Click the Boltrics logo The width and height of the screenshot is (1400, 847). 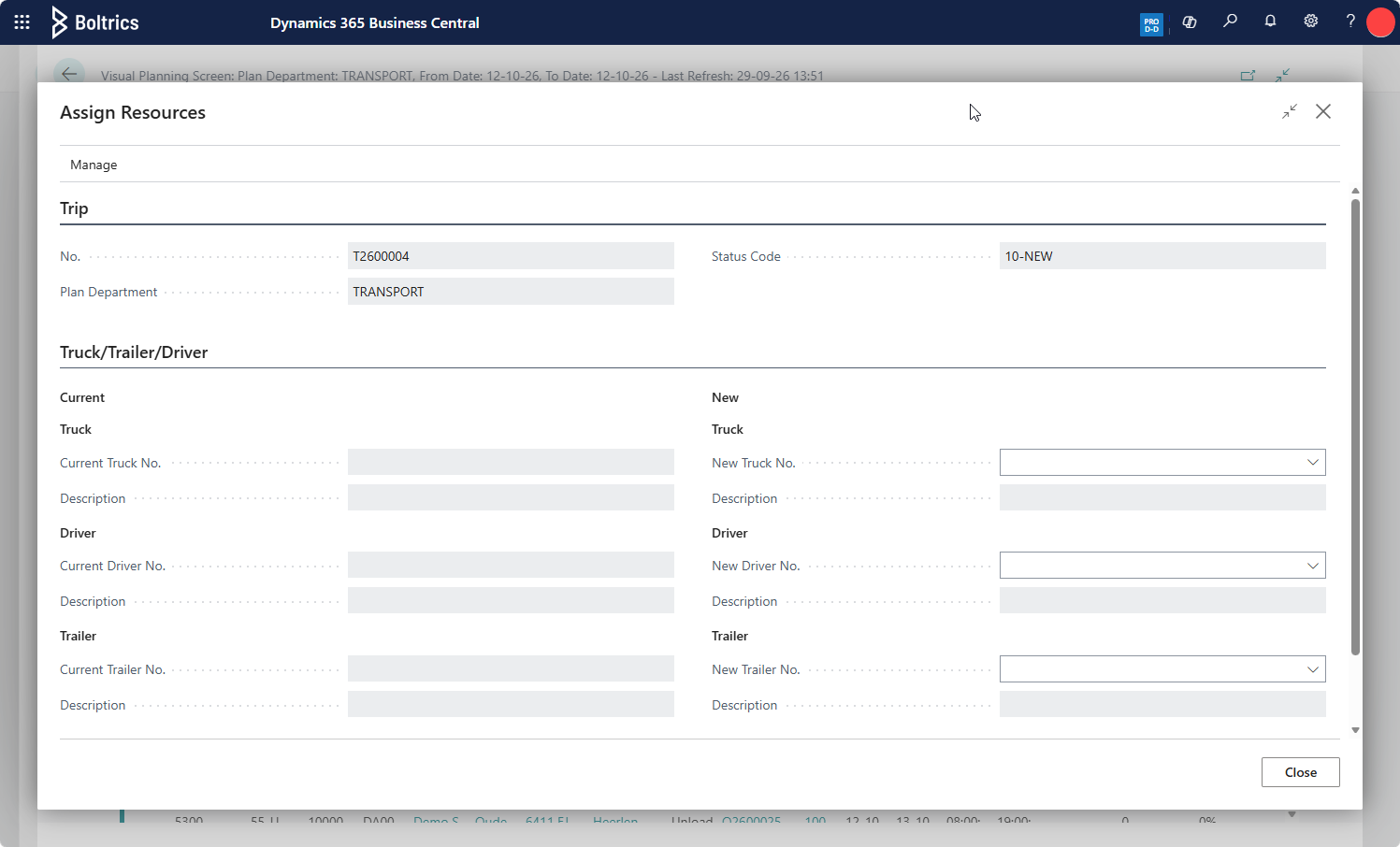(x=94, y=22)
